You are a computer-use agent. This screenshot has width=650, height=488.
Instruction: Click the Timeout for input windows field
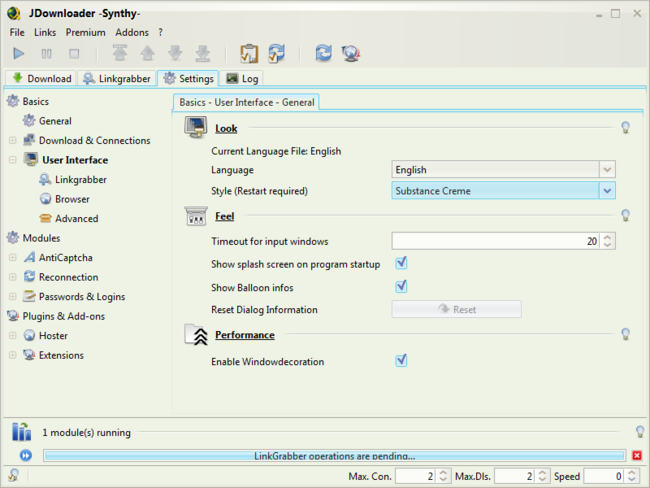[495, 241]
